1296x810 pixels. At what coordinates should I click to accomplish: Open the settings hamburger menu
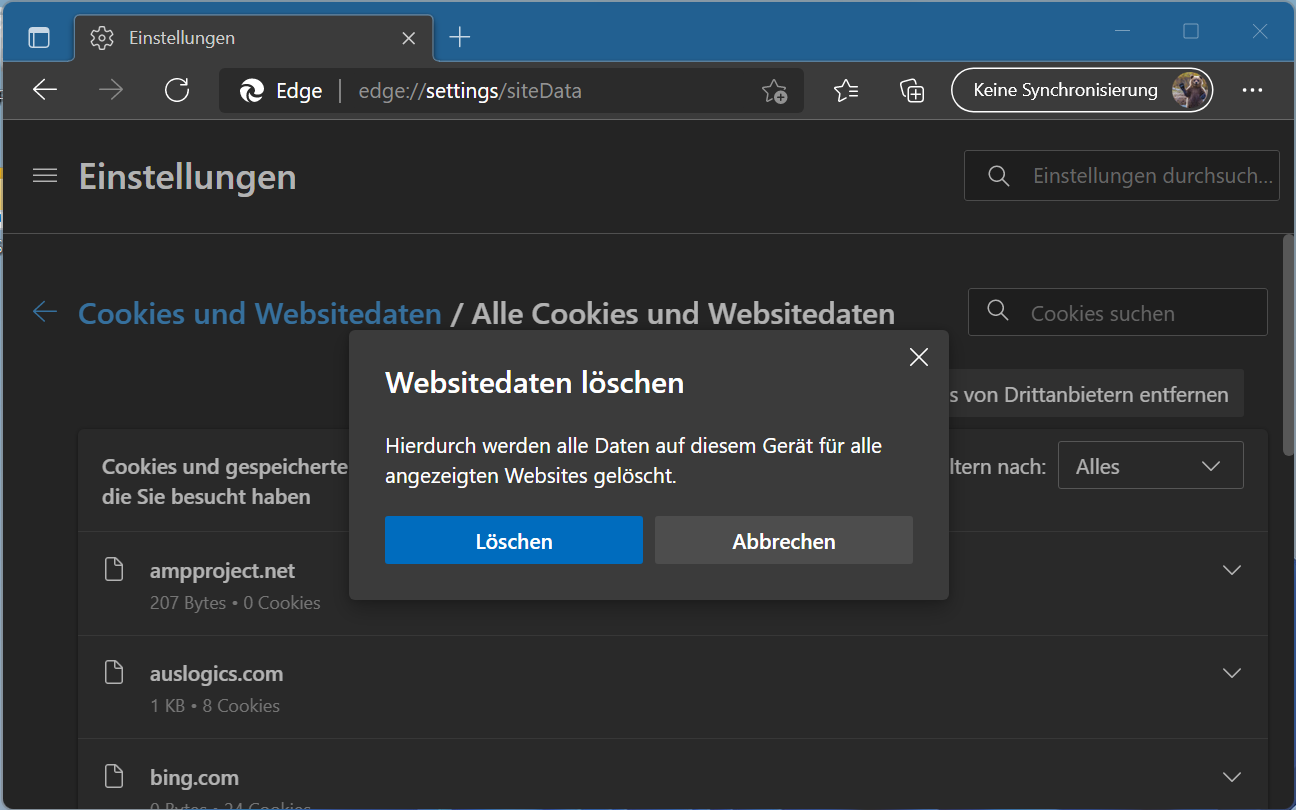(x=45, y=176)
